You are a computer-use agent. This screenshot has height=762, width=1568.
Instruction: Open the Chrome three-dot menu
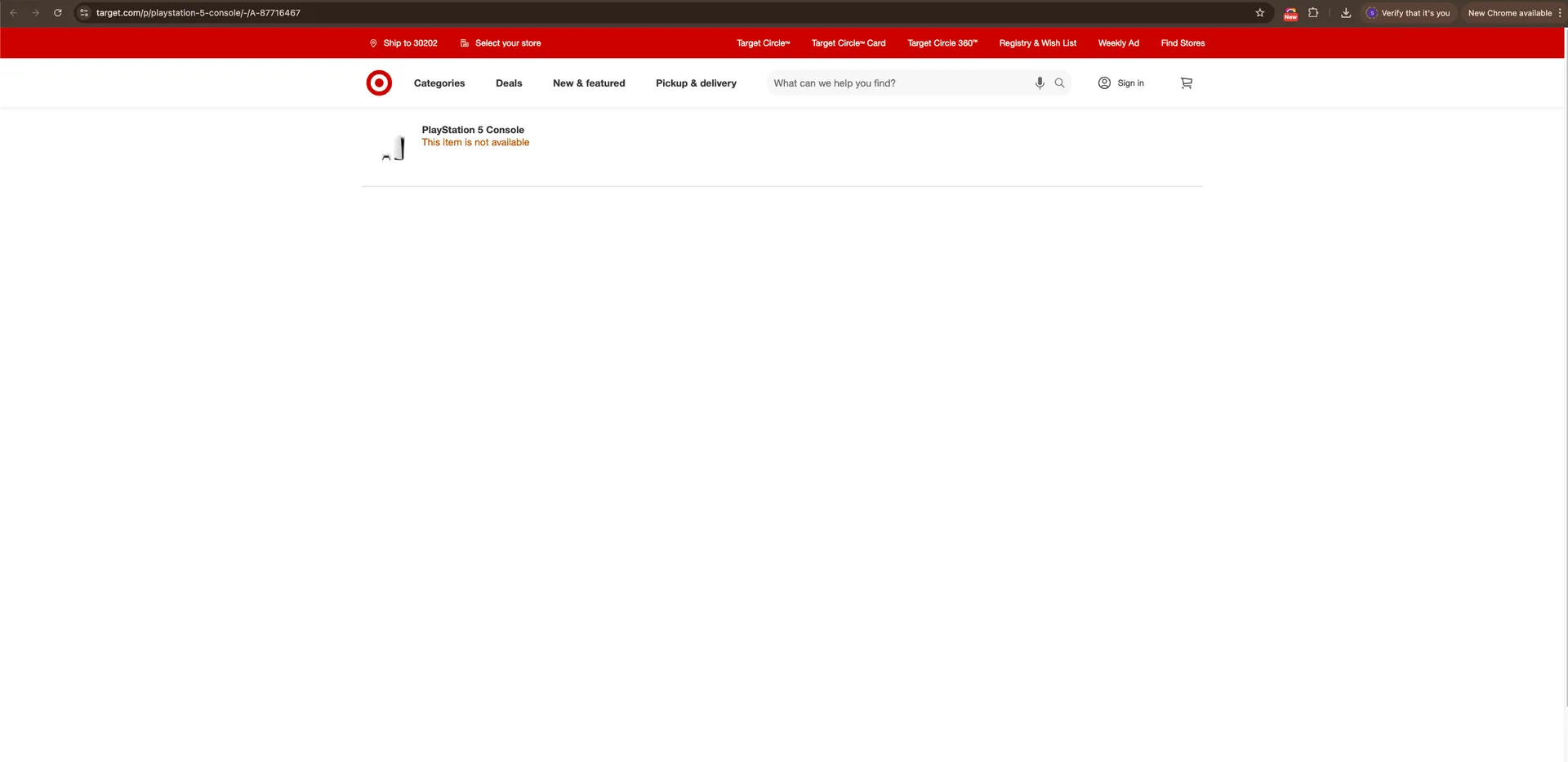[1560, 13]
